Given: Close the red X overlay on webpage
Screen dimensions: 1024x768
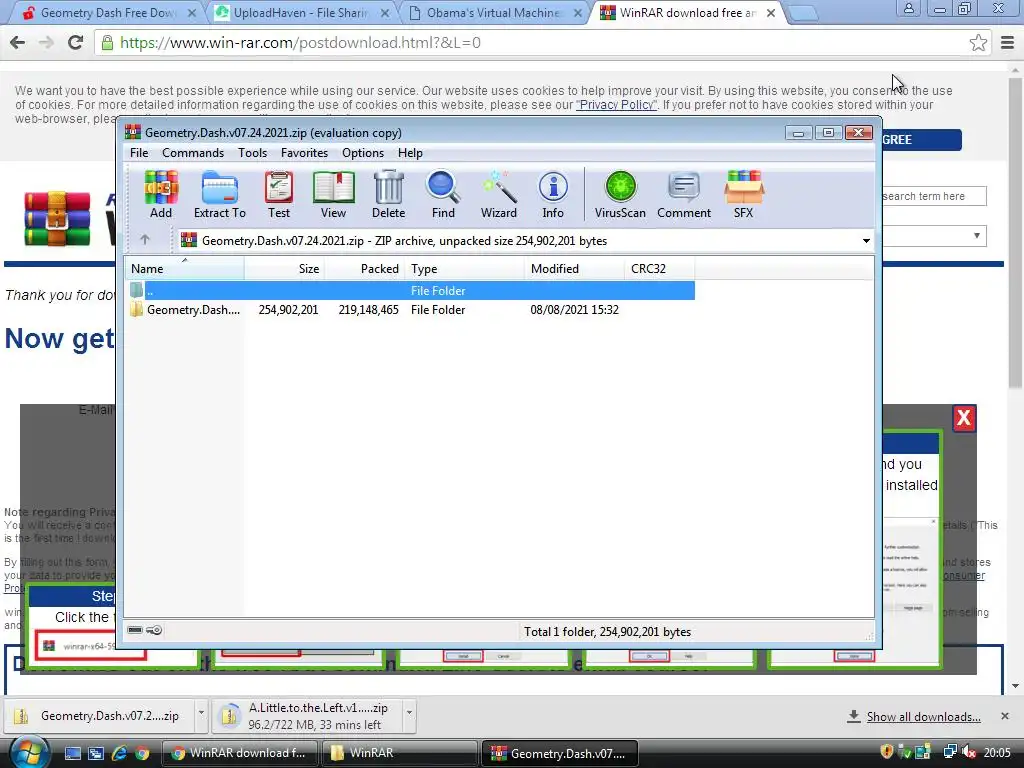Looking at the screenshot, I should (x=964, y=418).
